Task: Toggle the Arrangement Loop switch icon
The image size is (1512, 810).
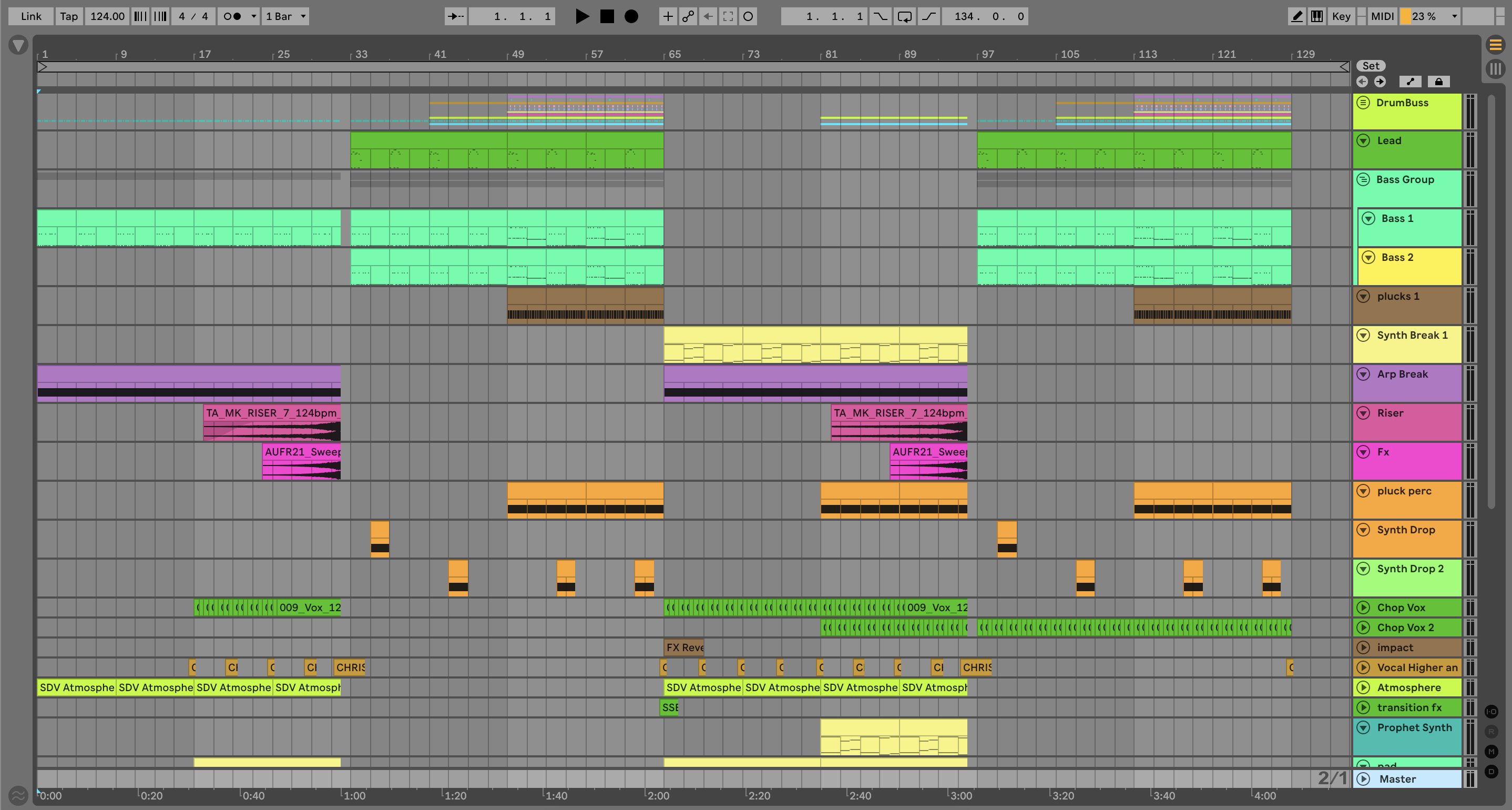Action: tap(904, 16)
